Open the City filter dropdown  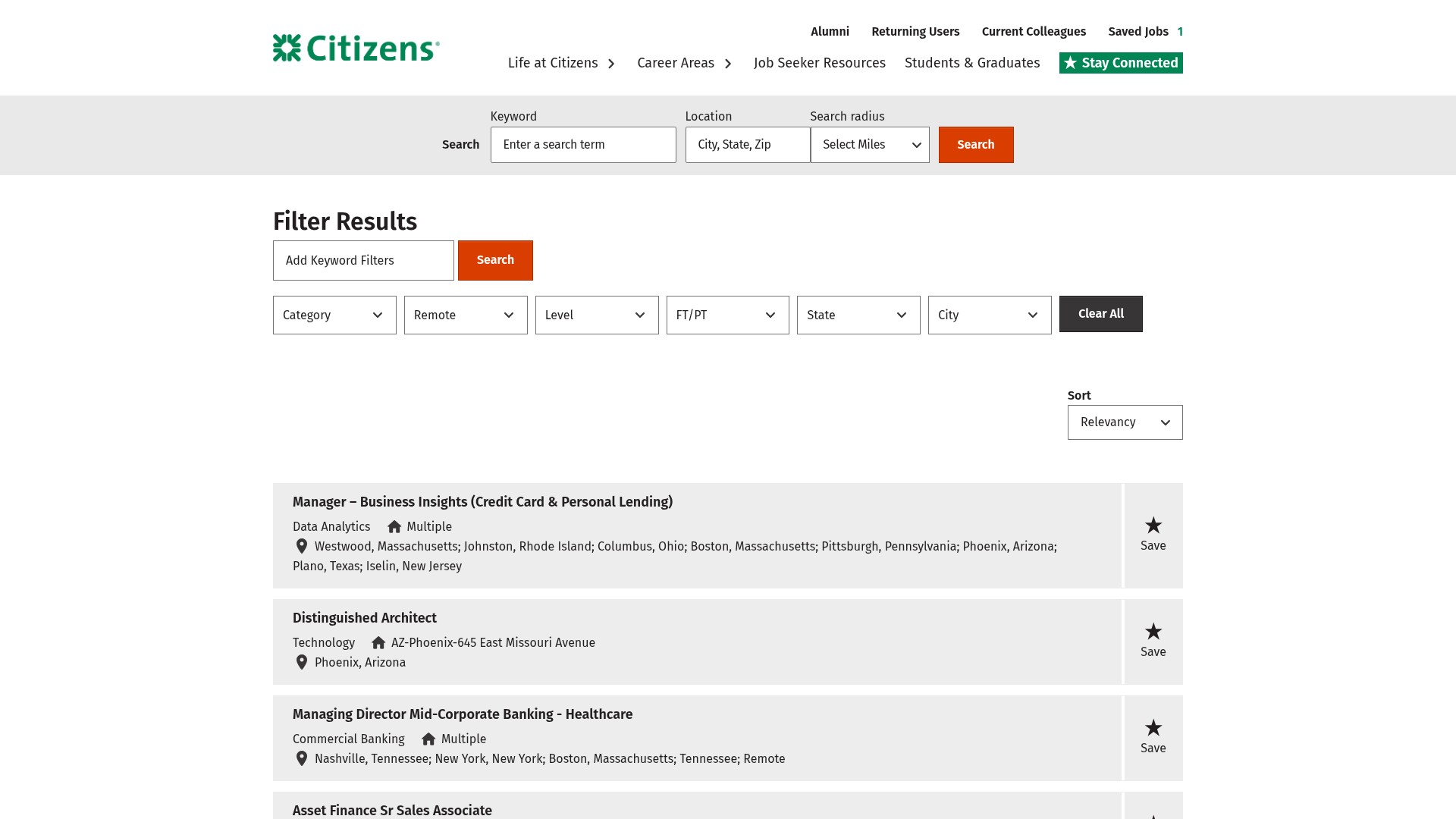click(x=990, y=315)
